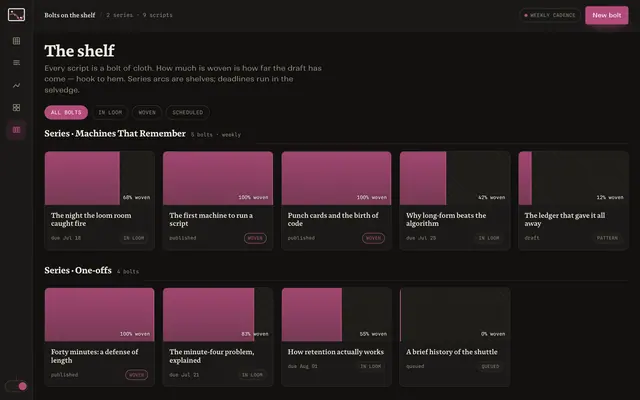Image resolution: width=640 pixels, height=400 pixels.
Task: Switch to the WOVEN filter pill
Action: click(x=147, y=112)
